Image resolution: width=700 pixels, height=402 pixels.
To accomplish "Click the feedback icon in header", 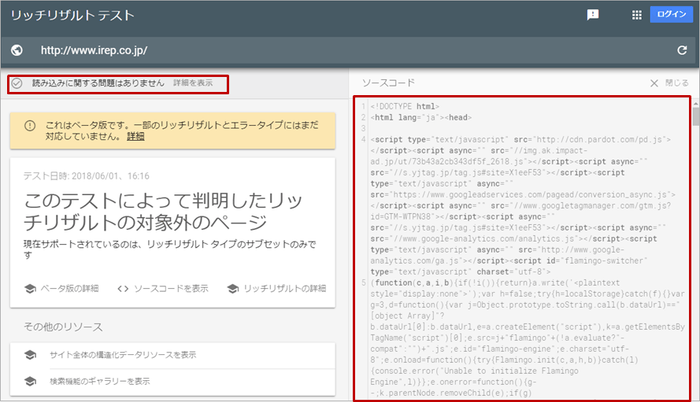I will [x=593, y=15].
